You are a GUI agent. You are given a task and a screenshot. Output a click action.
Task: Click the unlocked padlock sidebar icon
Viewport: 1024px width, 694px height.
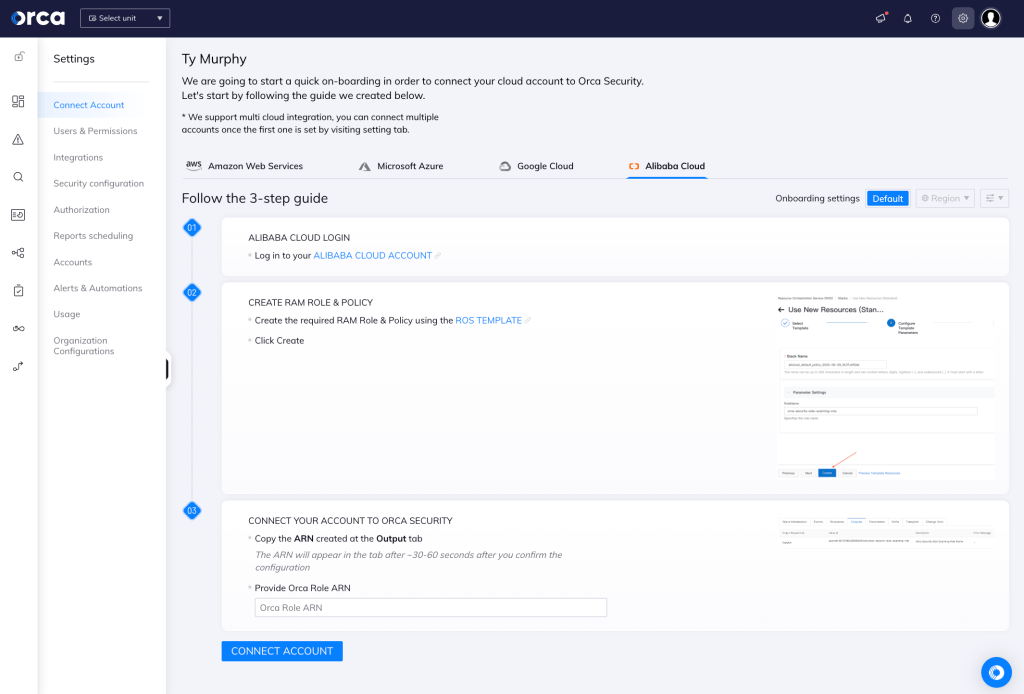[x=19, y=57]
